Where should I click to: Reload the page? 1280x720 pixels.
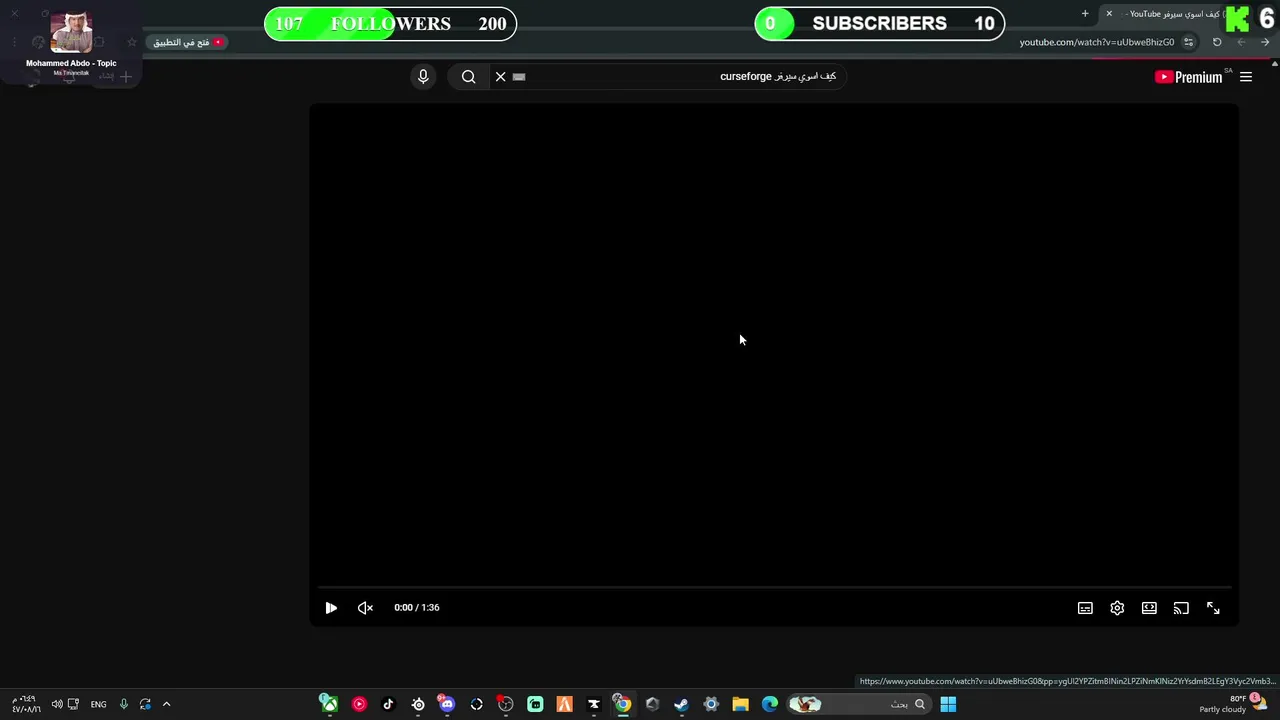click(1217, 42)
